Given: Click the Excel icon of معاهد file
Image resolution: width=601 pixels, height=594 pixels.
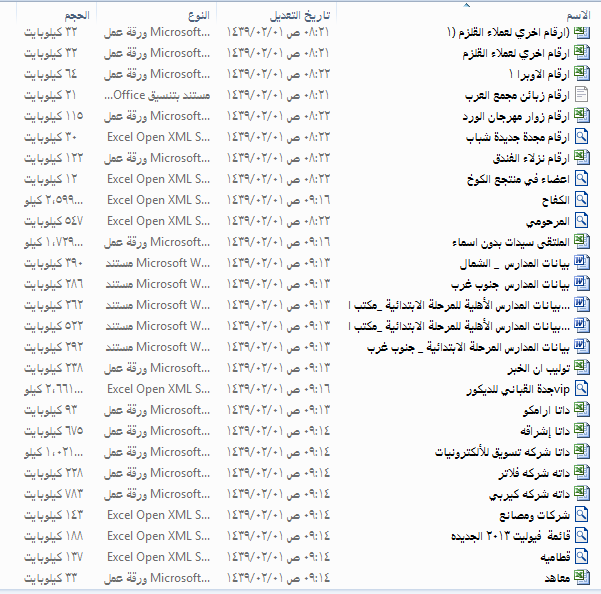Looking at the screenshot, I should click(582, 578).
